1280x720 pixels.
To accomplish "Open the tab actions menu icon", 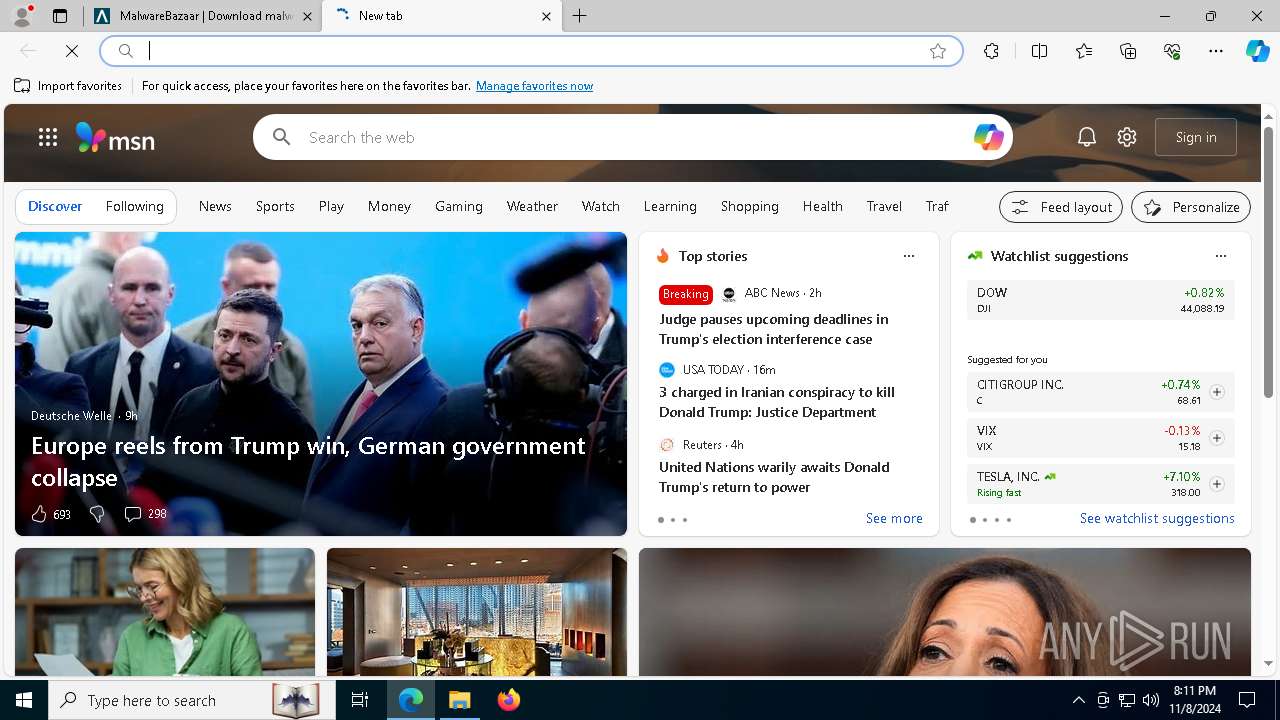I will tap(60, 16).
